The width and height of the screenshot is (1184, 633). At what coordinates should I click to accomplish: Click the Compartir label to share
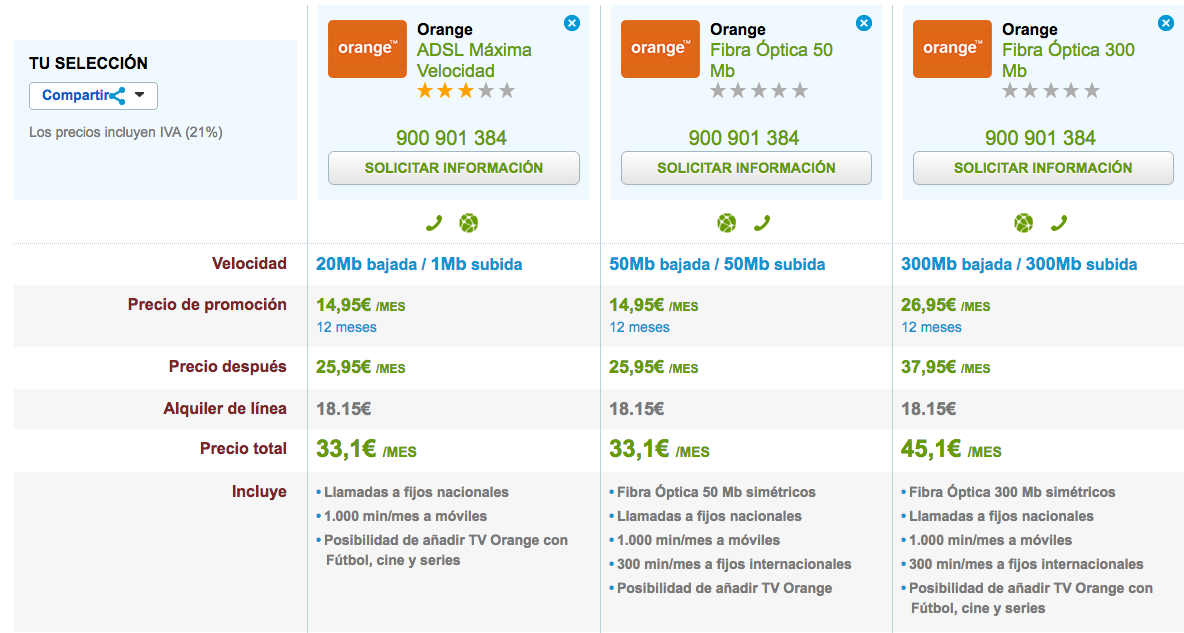(x=76, y=95)
